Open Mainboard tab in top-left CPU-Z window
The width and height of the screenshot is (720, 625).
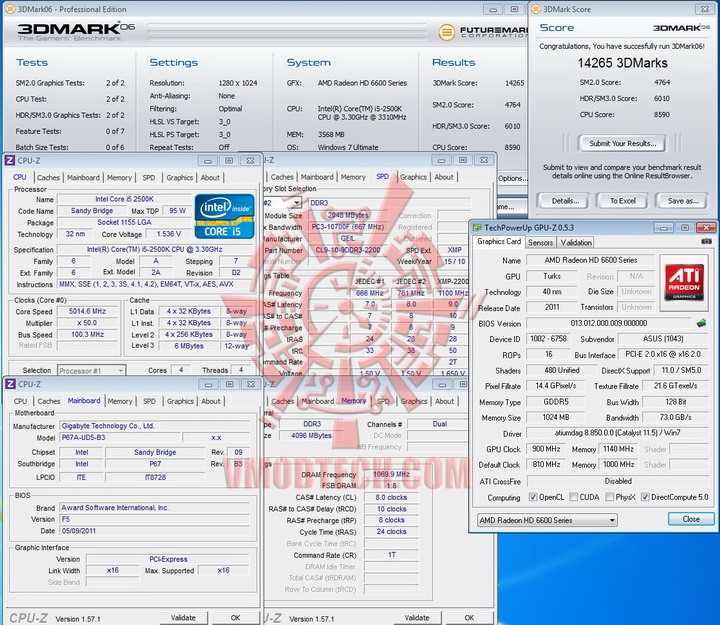(x=83, y=177)
